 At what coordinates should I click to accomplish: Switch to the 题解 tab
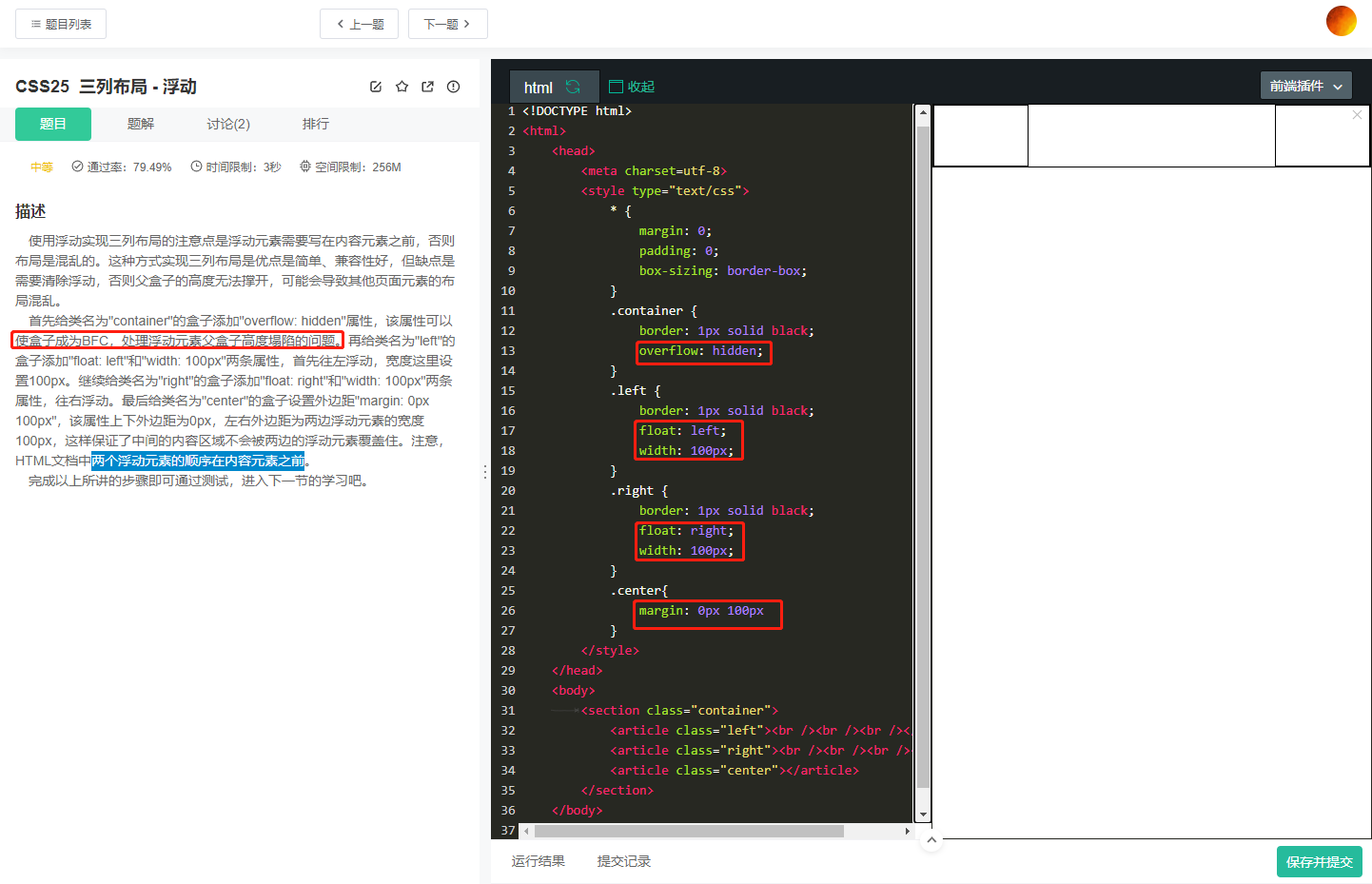(141, 124)
